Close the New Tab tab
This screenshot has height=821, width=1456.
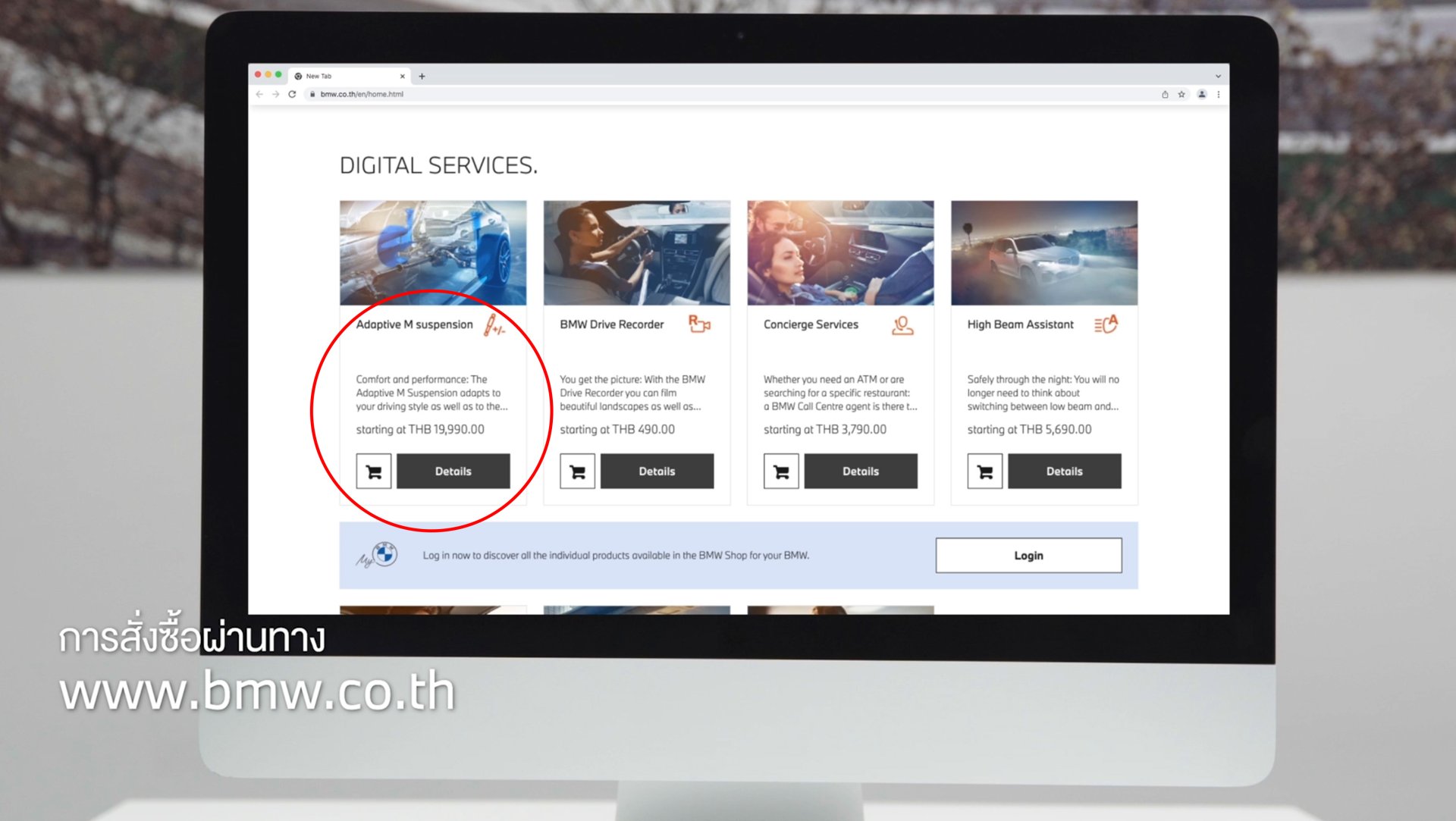pyautogui.click(x=402, y=76)
